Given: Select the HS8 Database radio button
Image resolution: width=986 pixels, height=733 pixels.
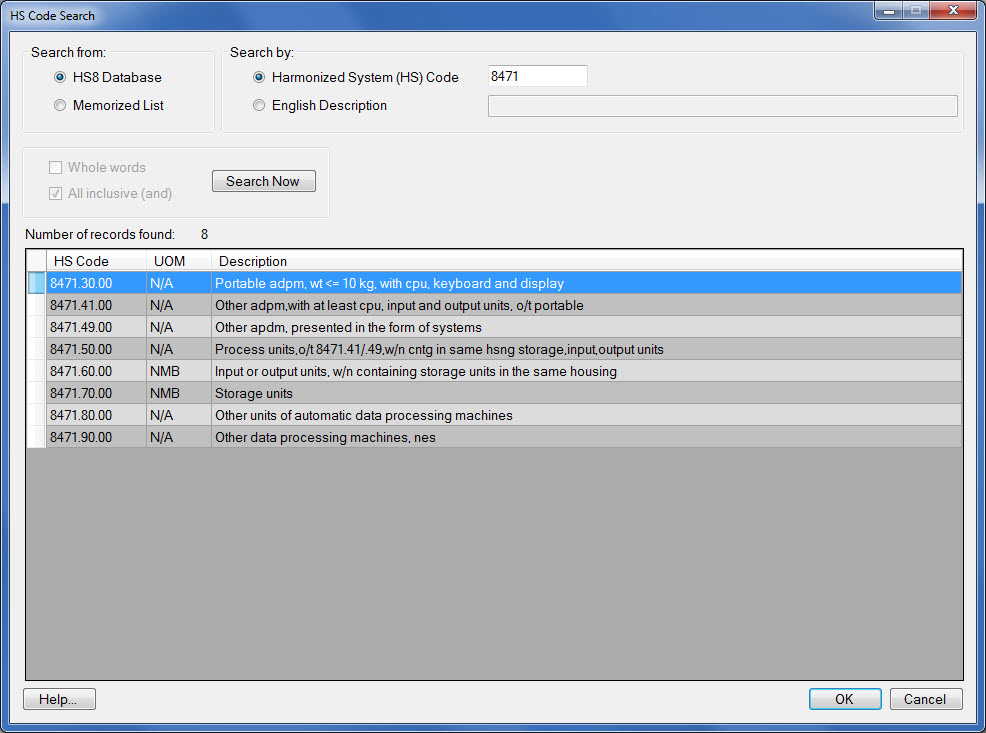Looking at the screenshot, I should pyautogui.click(x=61, y=77).
